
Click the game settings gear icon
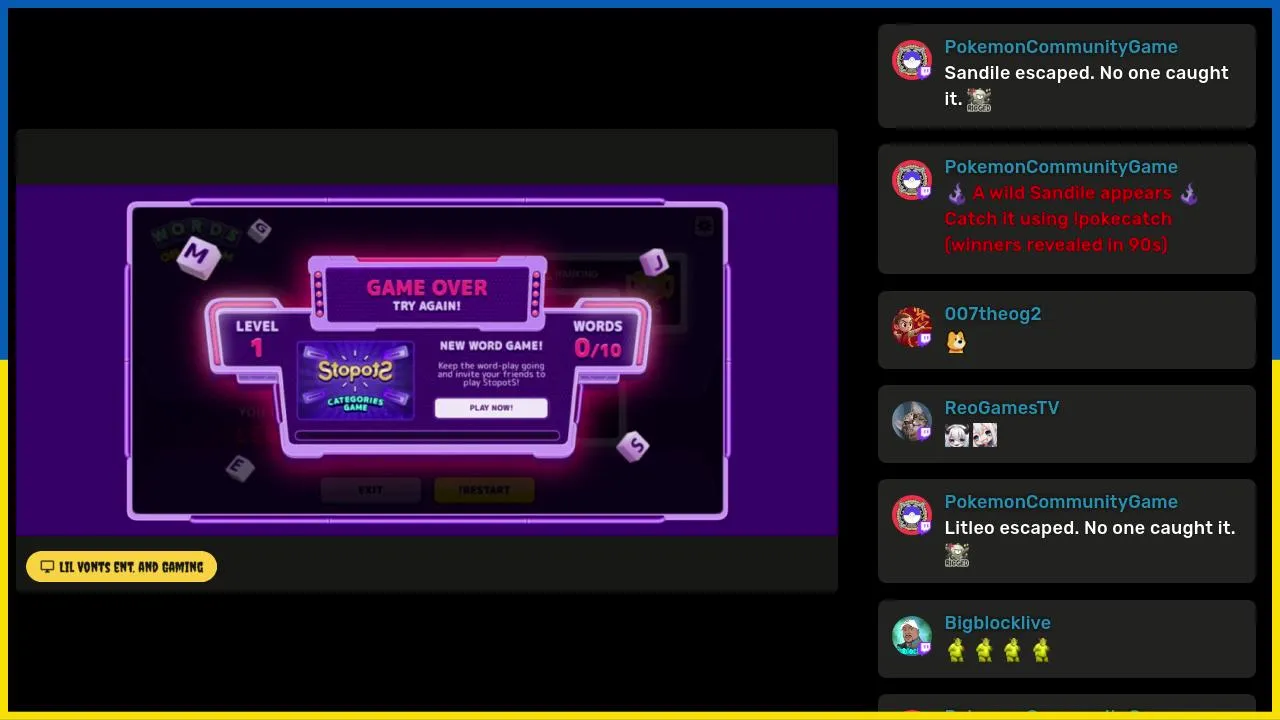703,226
